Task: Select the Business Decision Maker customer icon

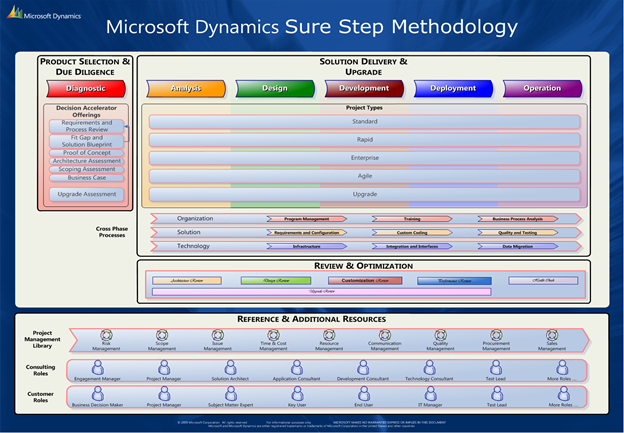Action: click(98, 394)
